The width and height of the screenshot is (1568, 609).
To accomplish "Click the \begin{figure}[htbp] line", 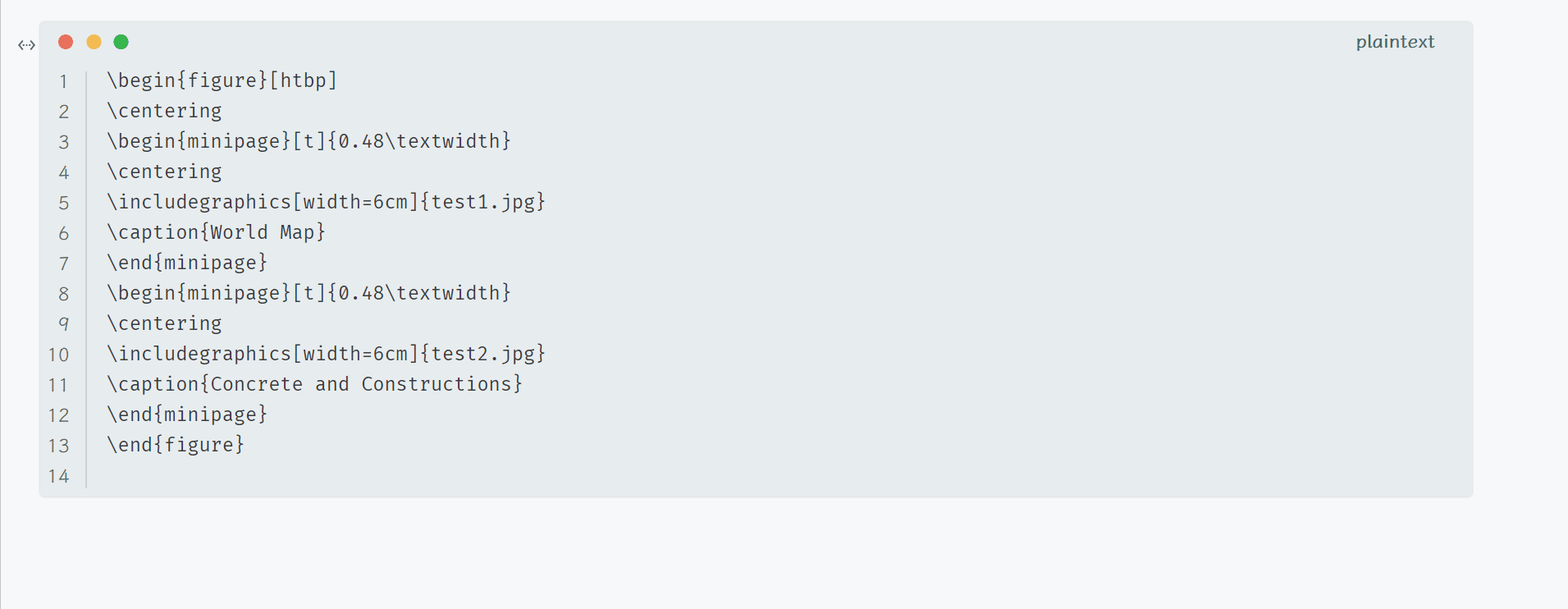I will coord(222,80).
